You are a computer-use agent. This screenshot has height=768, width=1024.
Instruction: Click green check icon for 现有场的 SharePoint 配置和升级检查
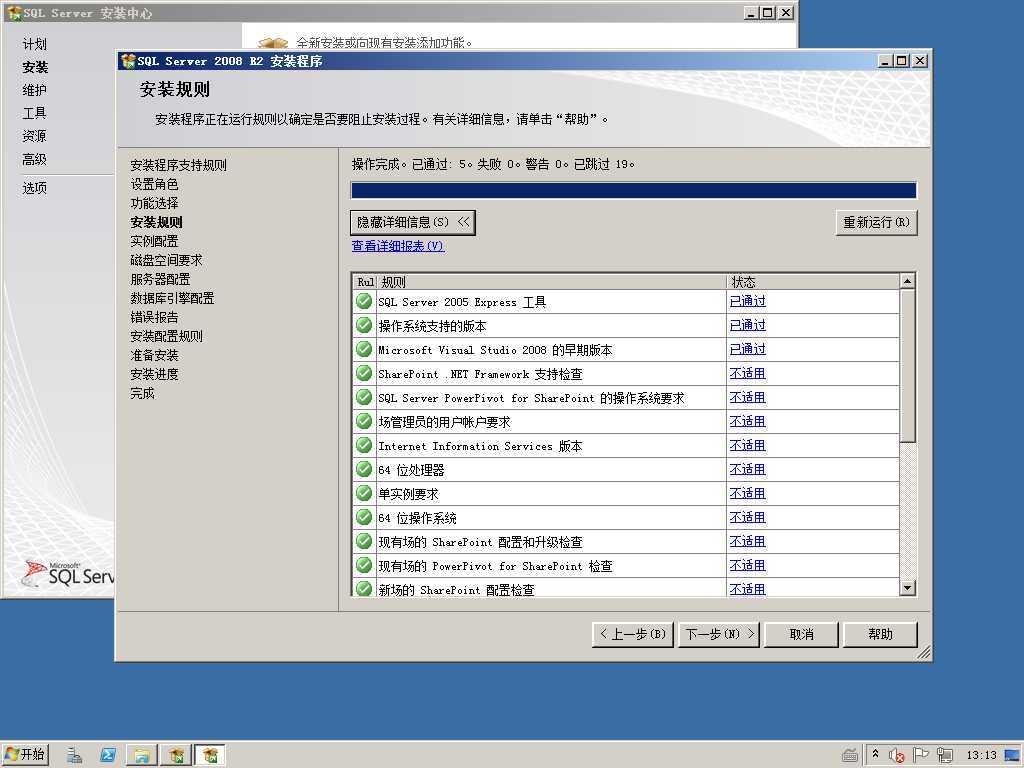click(364, 541)
